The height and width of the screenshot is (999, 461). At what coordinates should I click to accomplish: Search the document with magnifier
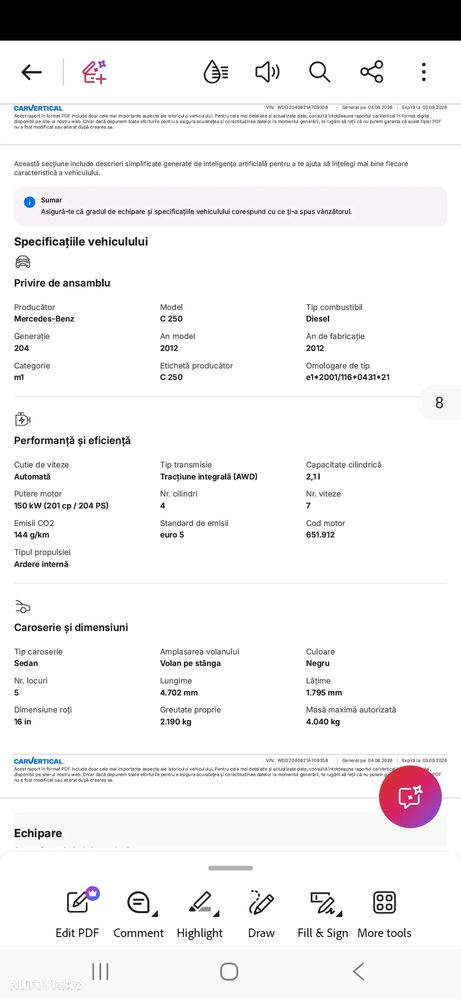click(320, 72)
